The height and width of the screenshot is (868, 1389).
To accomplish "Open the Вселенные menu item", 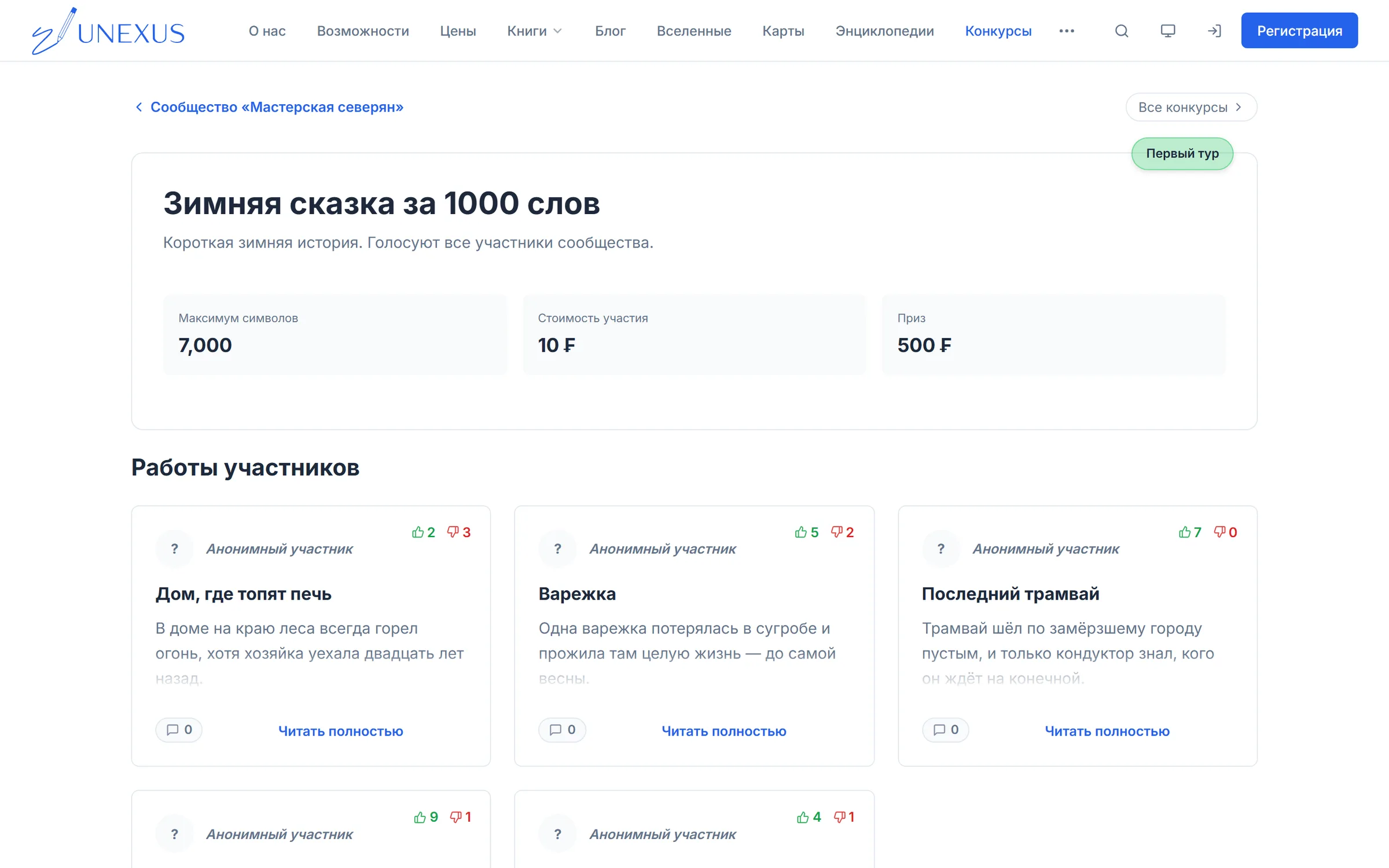I will point(694,31).
